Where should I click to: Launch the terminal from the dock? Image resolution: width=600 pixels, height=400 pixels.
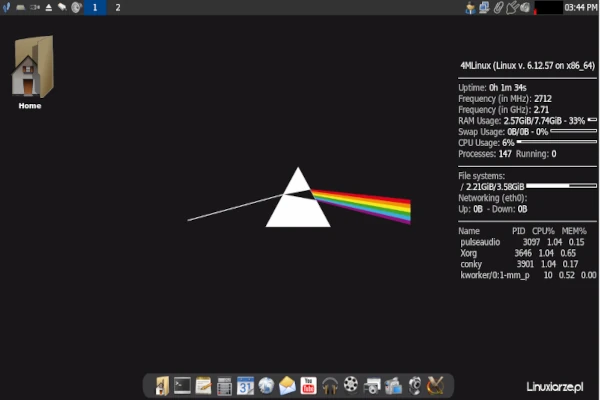182,385
